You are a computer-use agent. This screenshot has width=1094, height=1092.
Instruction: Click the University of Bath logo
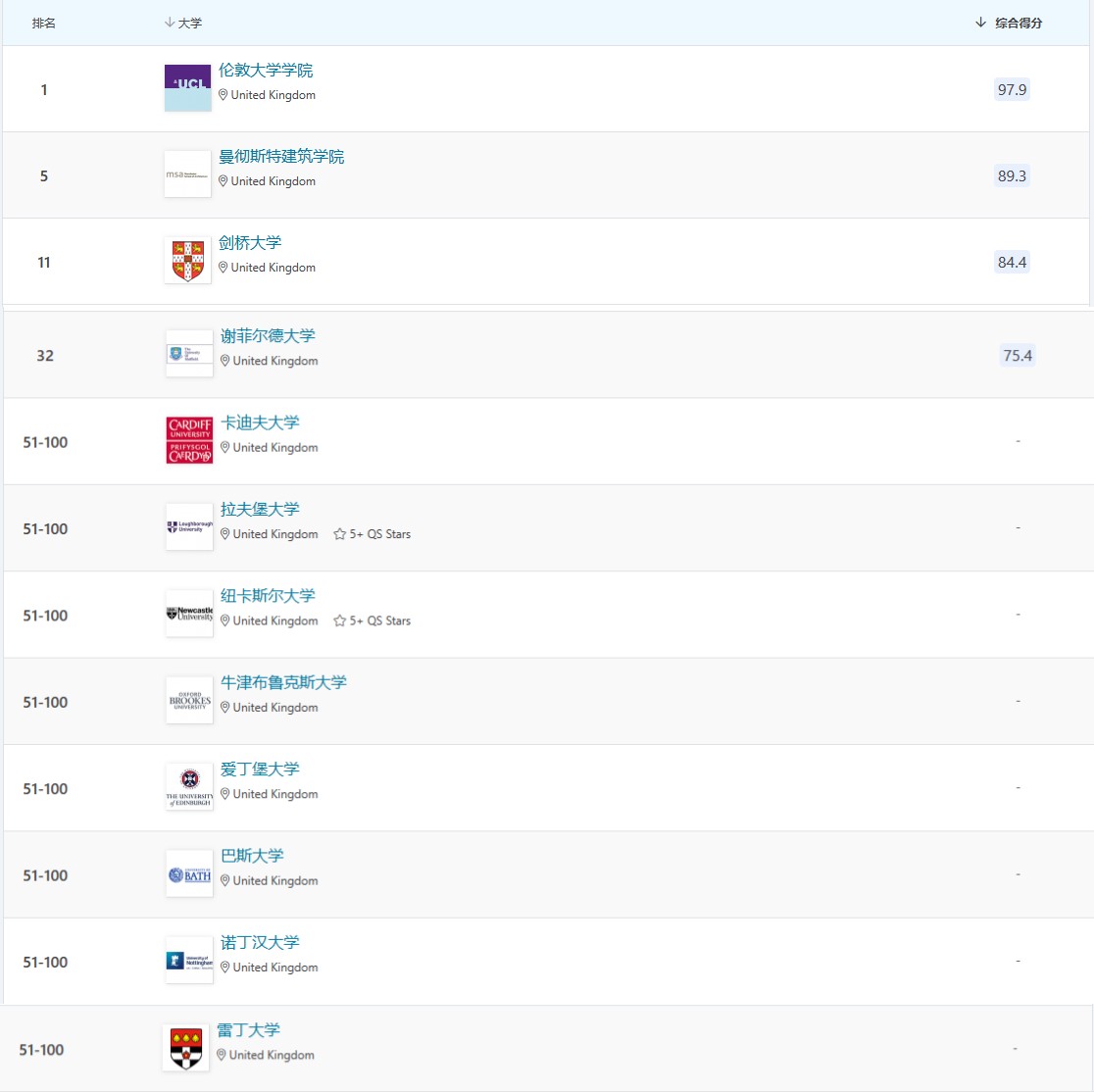tap(189, 873)
